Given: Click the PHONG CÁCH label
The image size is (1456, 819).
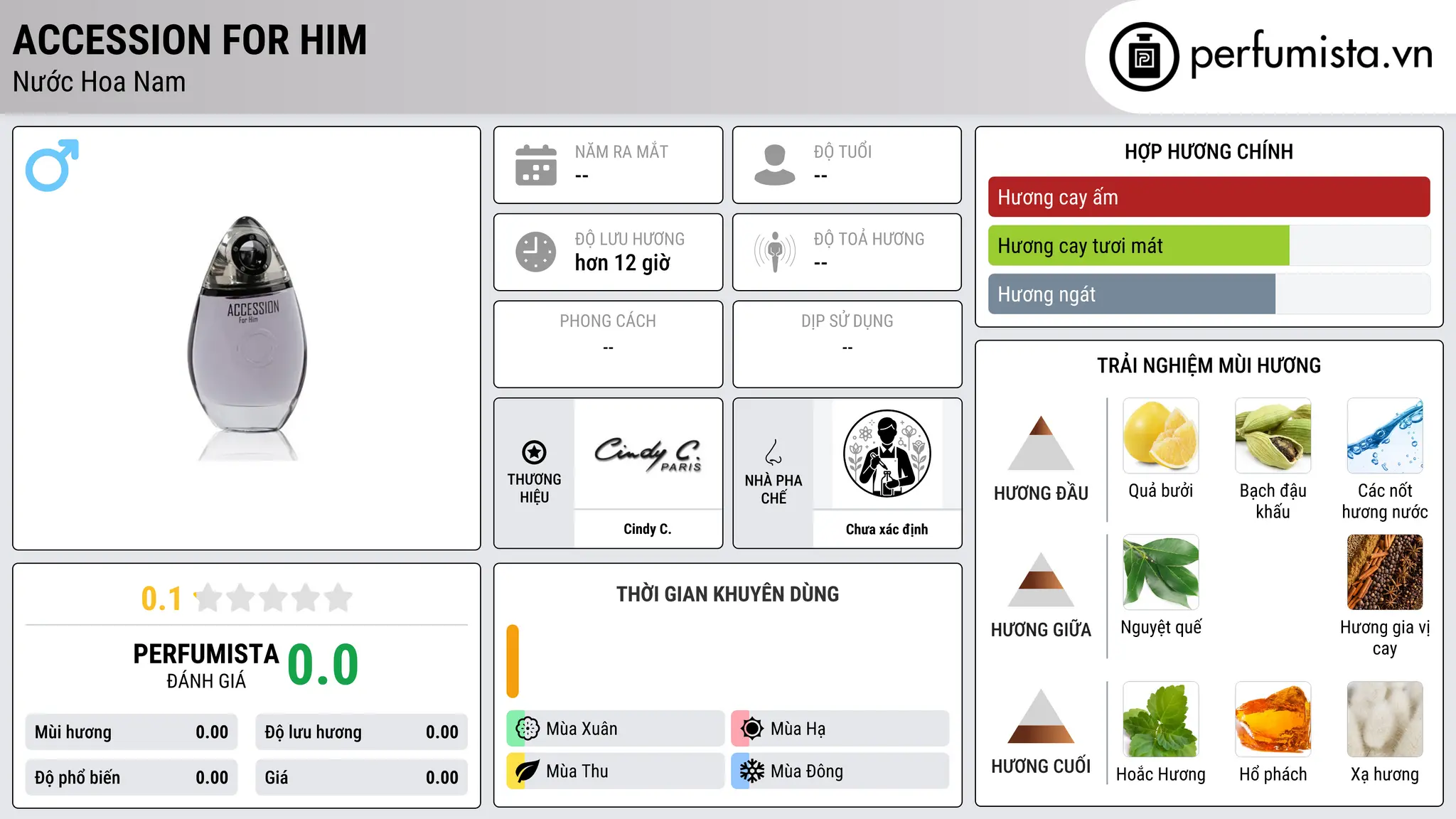Looking at the screenshot, I should coord(608,321).
